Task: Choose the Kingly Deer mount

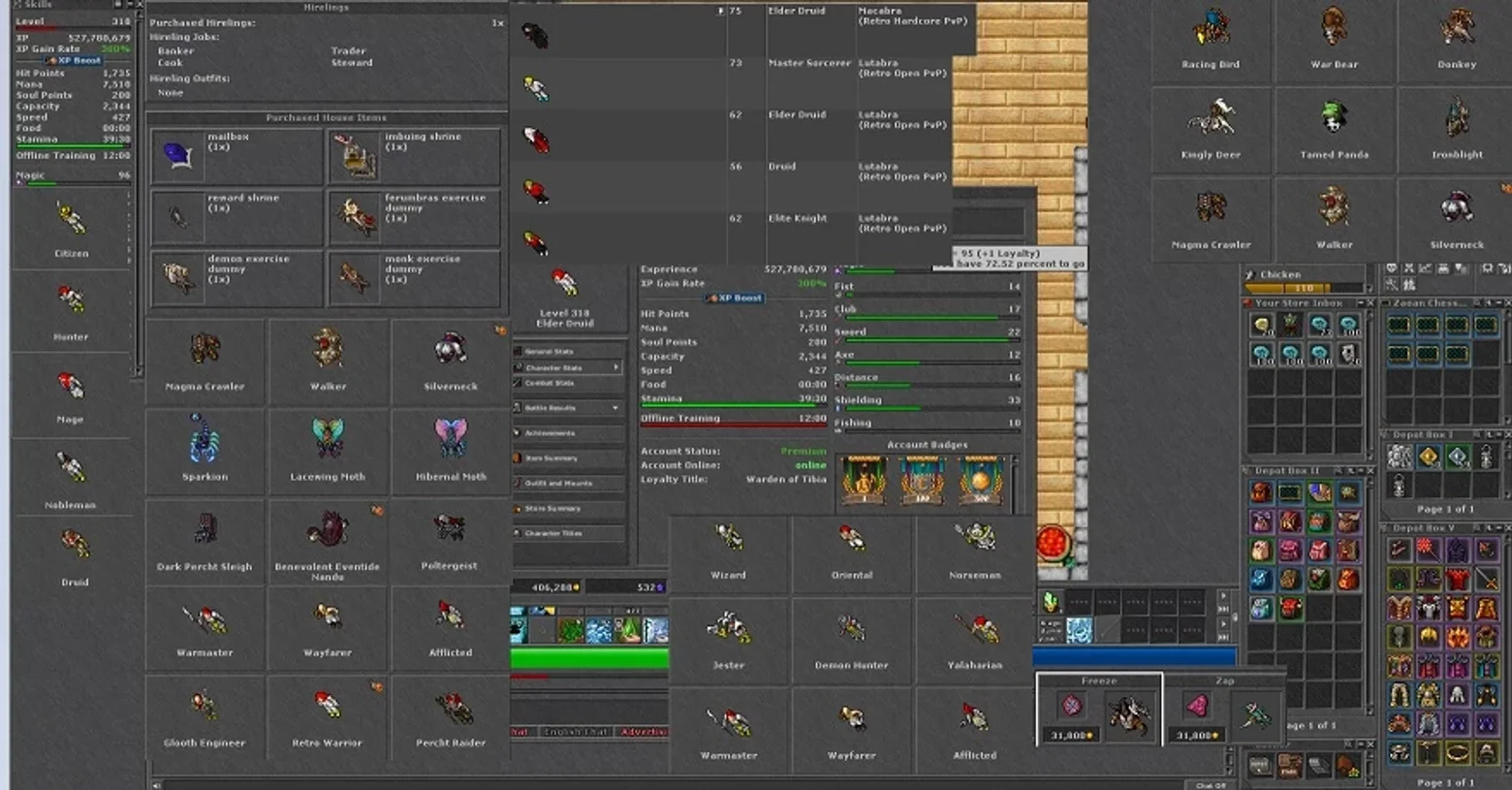Action: point(1211,130)
